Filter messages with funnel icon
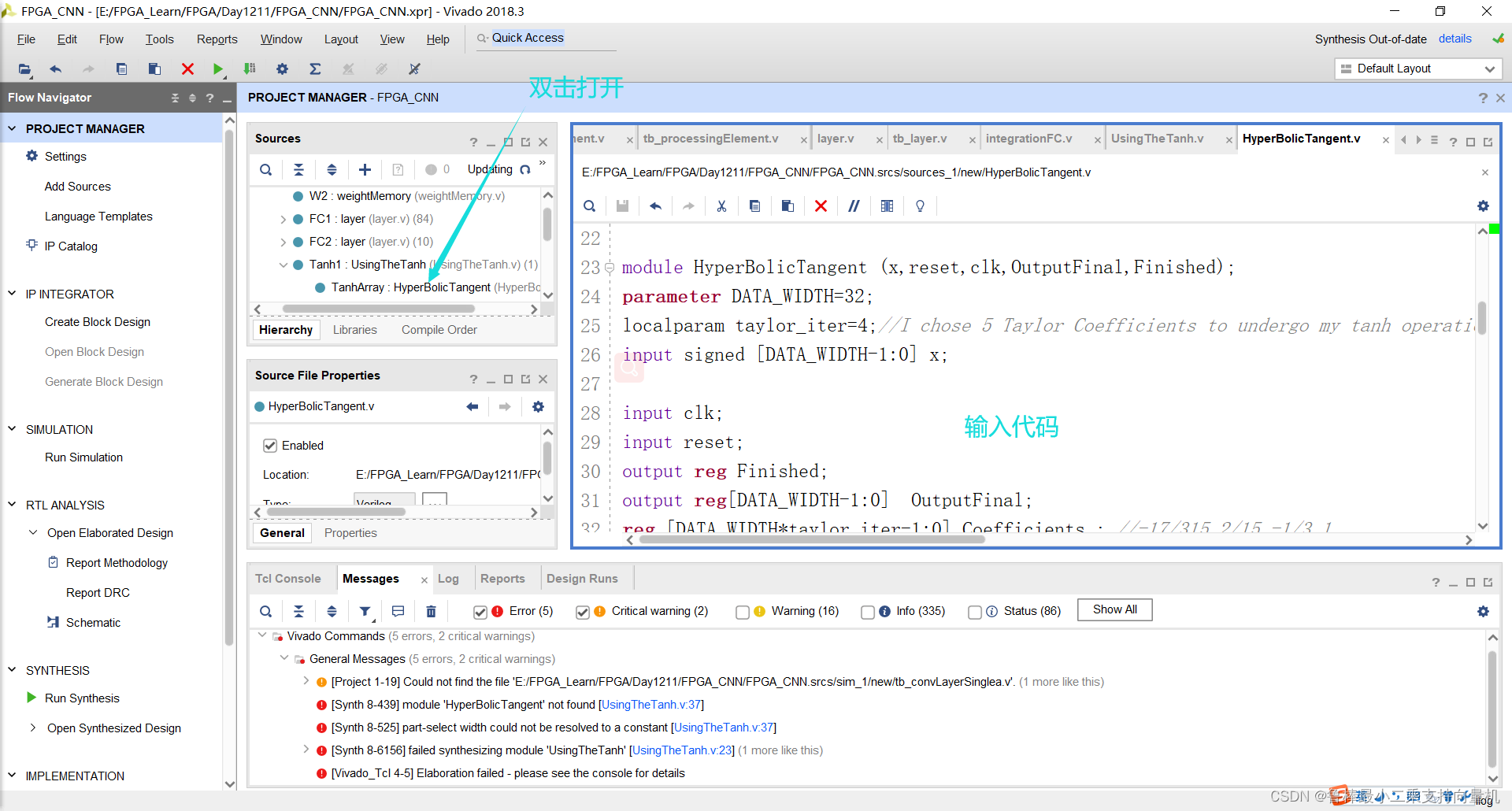The image size is (1512, 811). [x=365, y=611]
